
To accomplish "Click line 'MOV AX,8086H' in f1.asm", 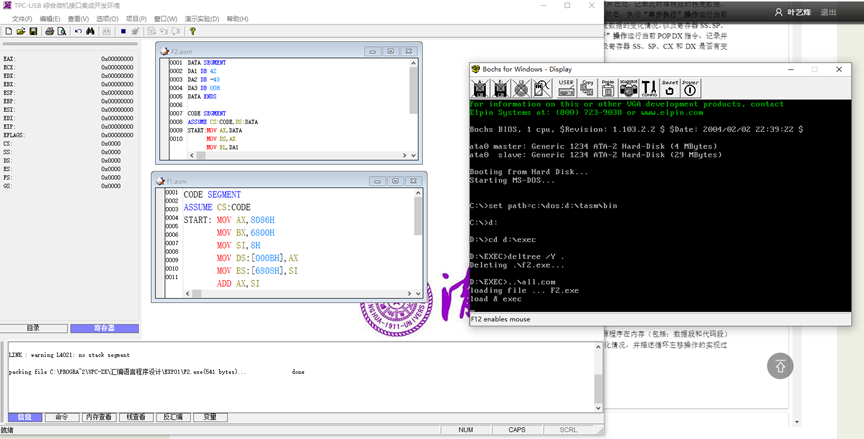I will [x=246, y=220].
